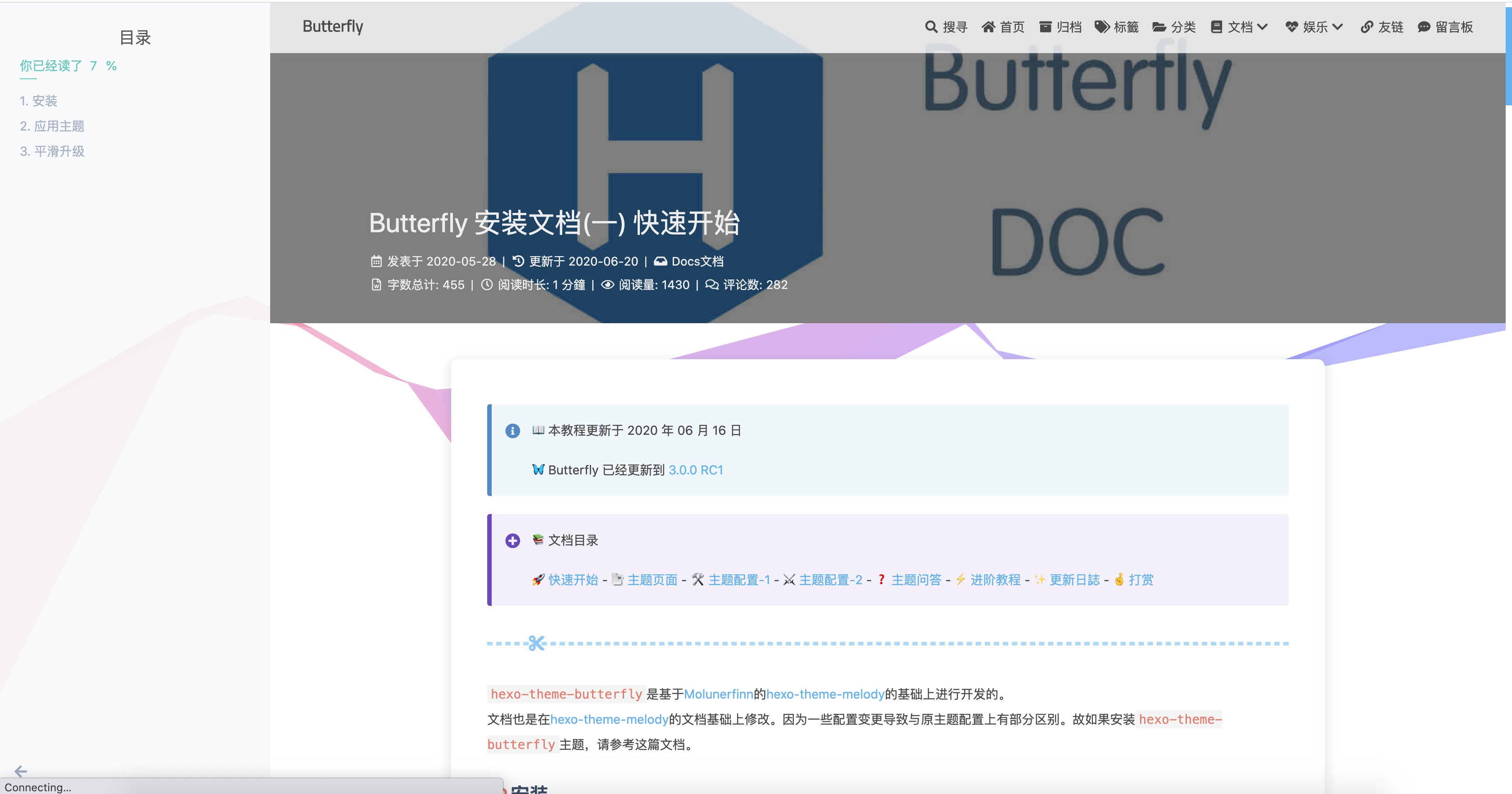Open the 3.0.0 RC1 release link
The width and height of the screenshot is (1512, 794).
point(696,470)
